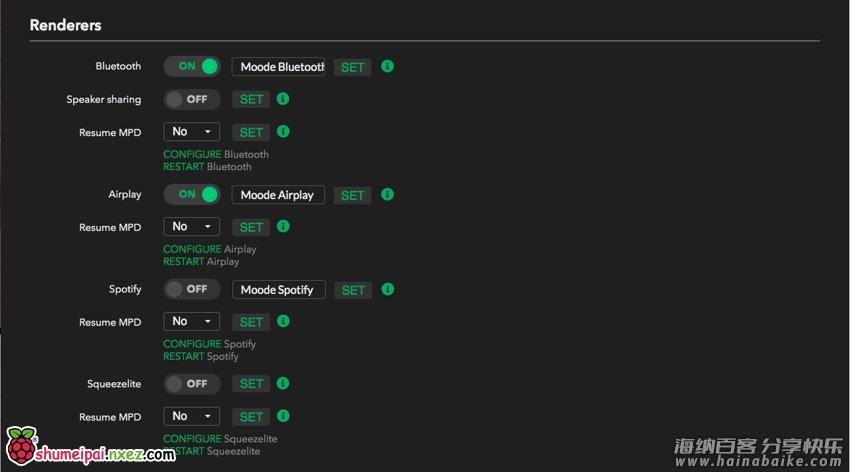Open Resume MPD dropdown under Spotify

click(191, 321)
